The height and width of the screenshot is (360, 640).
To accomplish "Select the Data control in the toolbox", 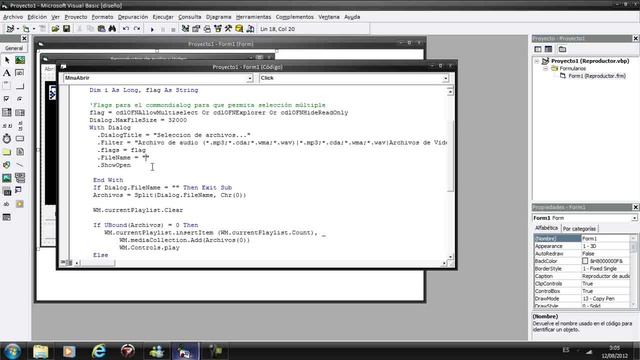I will [x=20, y=178].
